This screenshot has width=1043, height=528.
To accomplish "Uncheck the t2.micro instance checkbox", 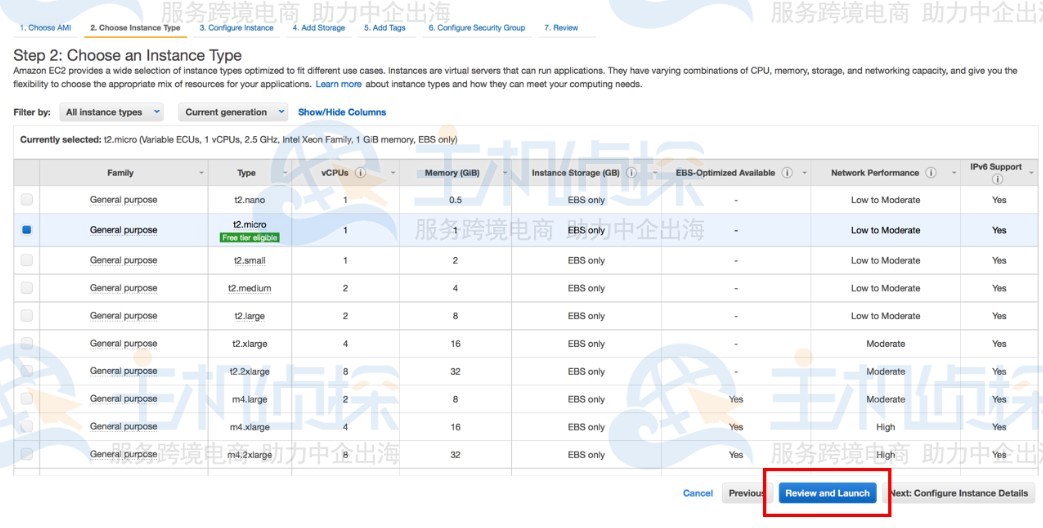I will coord(27,230).
